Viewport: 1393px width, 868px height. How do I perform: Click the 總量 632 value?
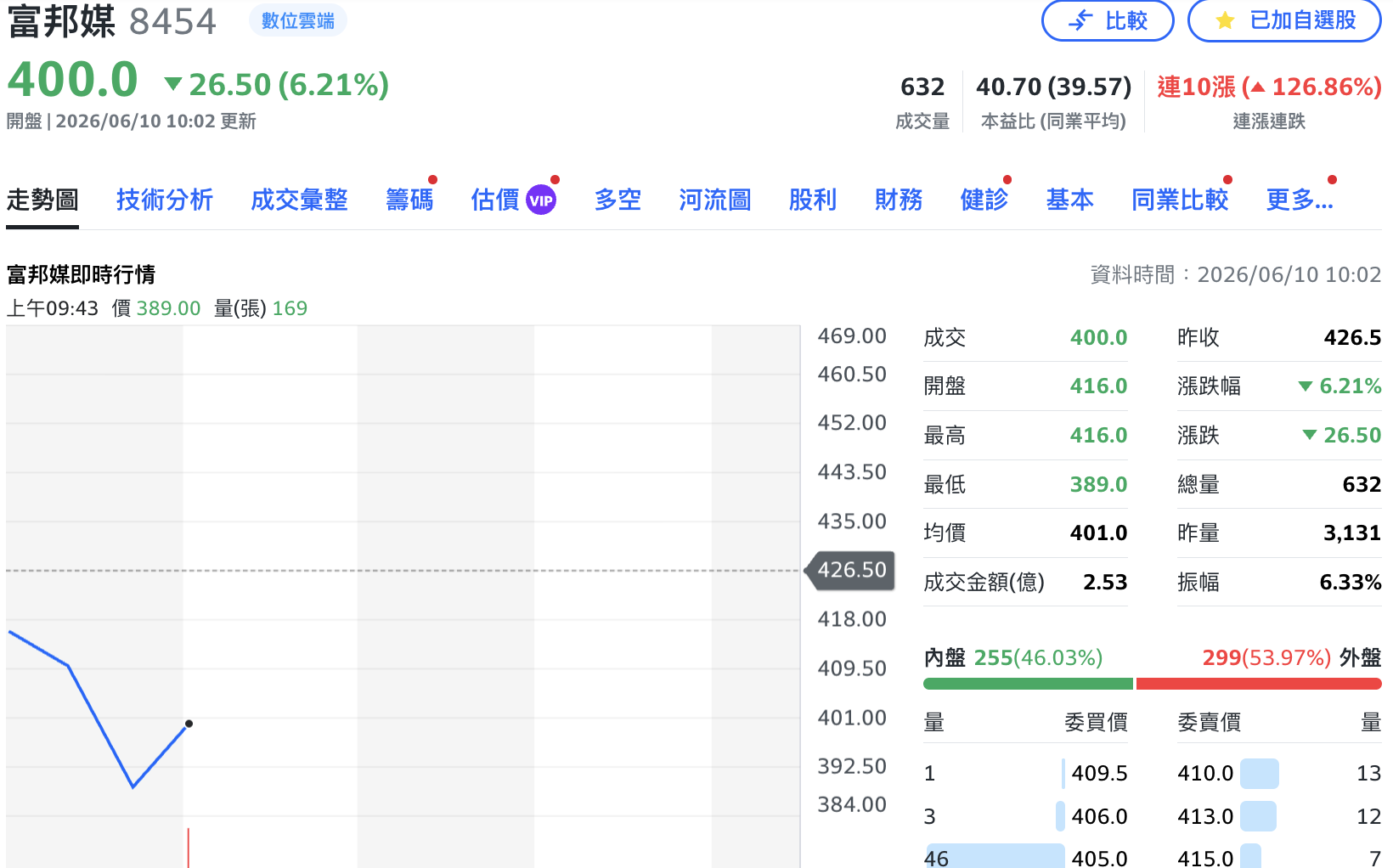coord(1362,485)
